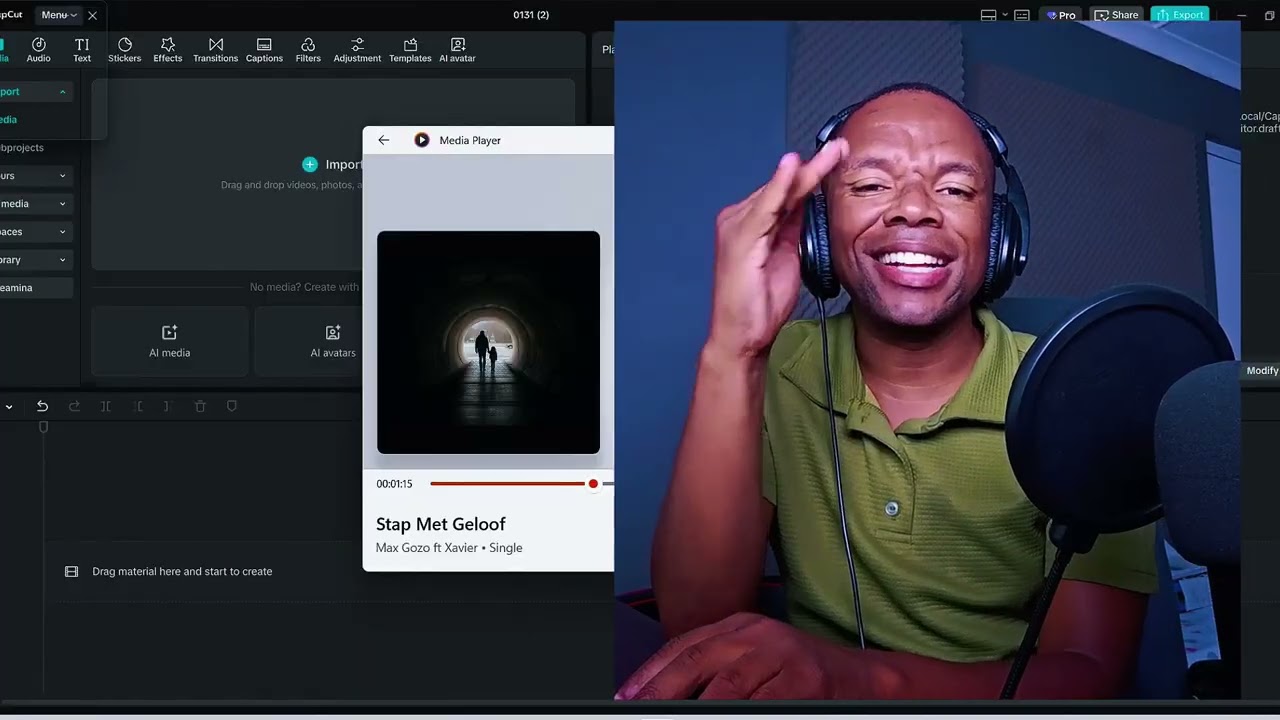Open the CapCut Menu dropdown
1280x720 pixels.
click(58, 15)
